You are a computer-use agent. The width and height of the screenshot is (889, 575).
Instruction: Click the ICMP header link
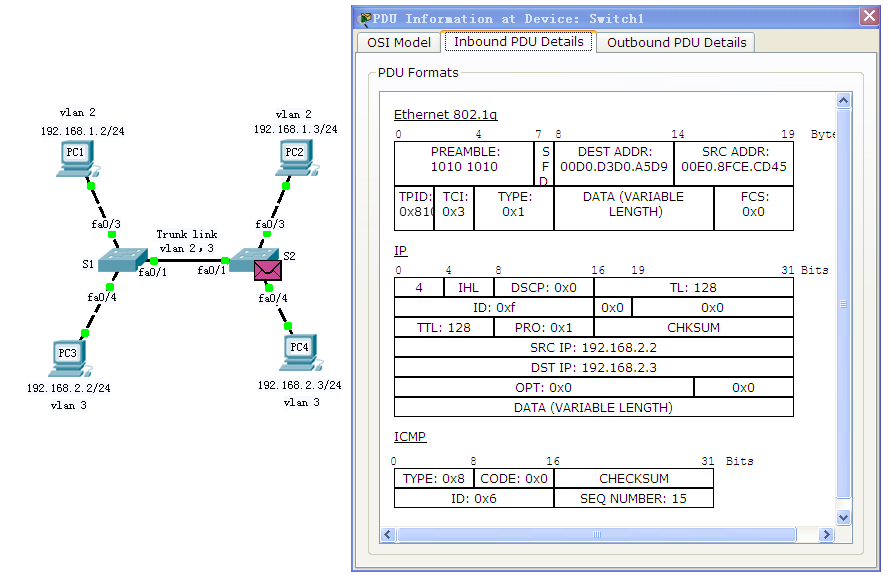(410, 437)
